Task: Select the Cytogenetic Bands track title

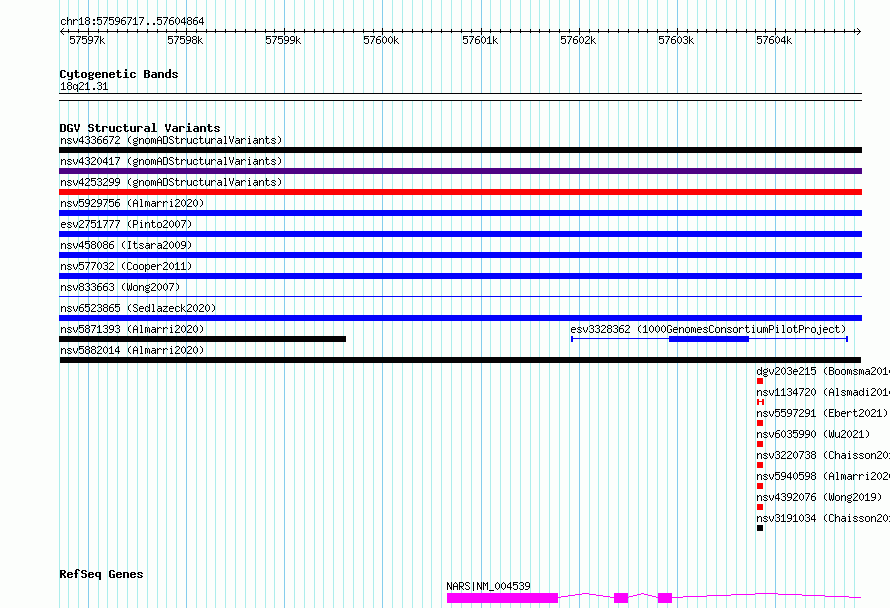Action: (x=119, y=74)
